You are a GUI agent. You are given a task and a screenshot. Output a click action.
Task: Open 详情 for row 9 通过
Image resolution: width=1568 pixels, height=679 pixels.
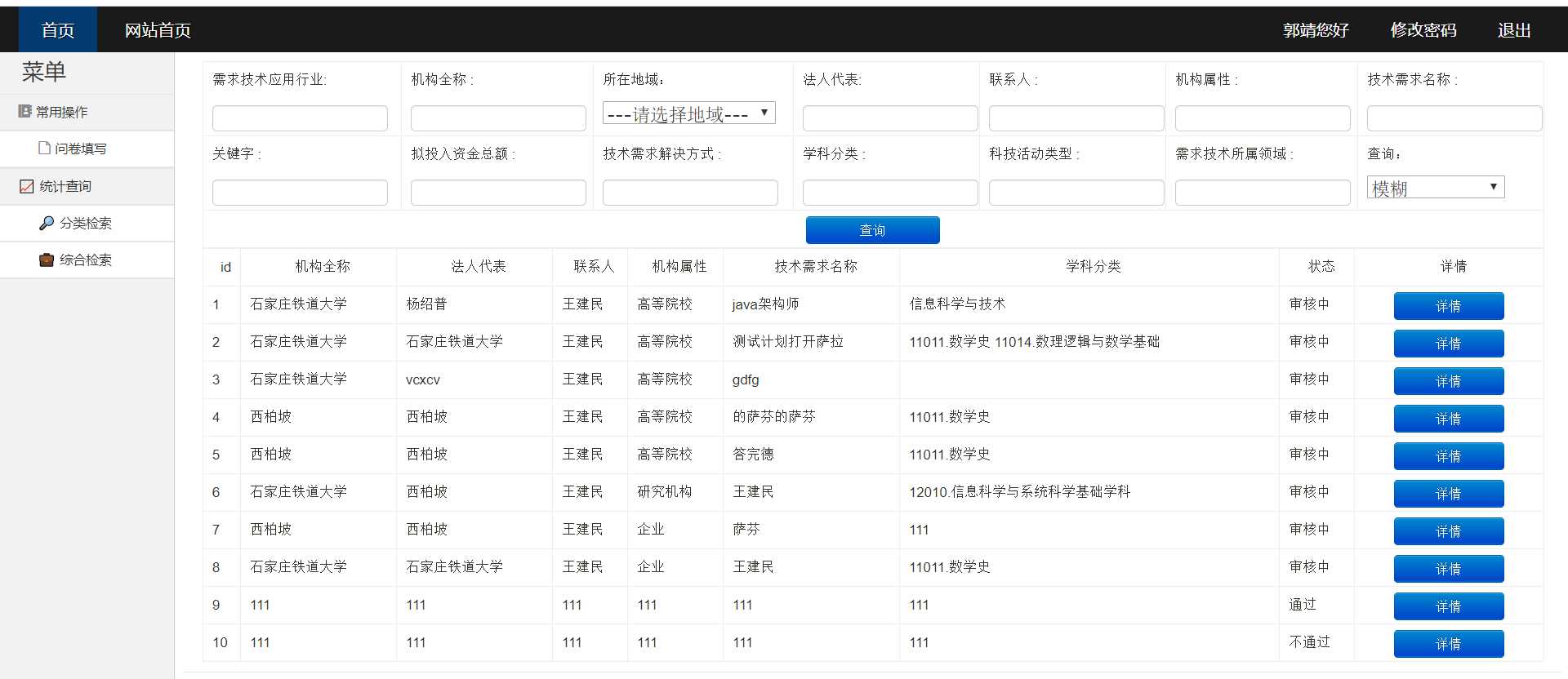pyautogui.click(x=1449, y=606)
